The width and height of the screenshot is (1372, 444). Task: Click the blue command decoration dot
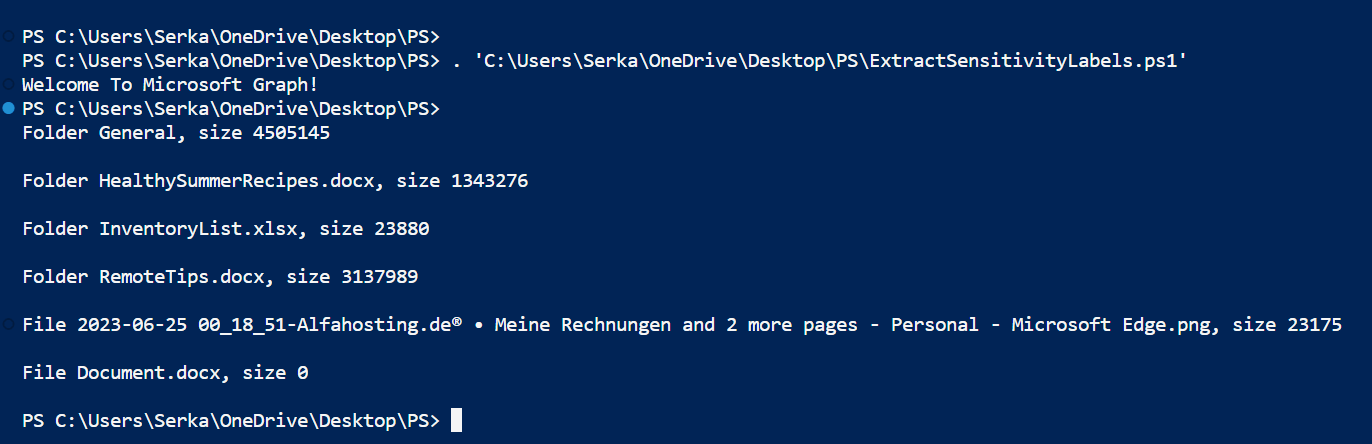(x=9, y=107)
